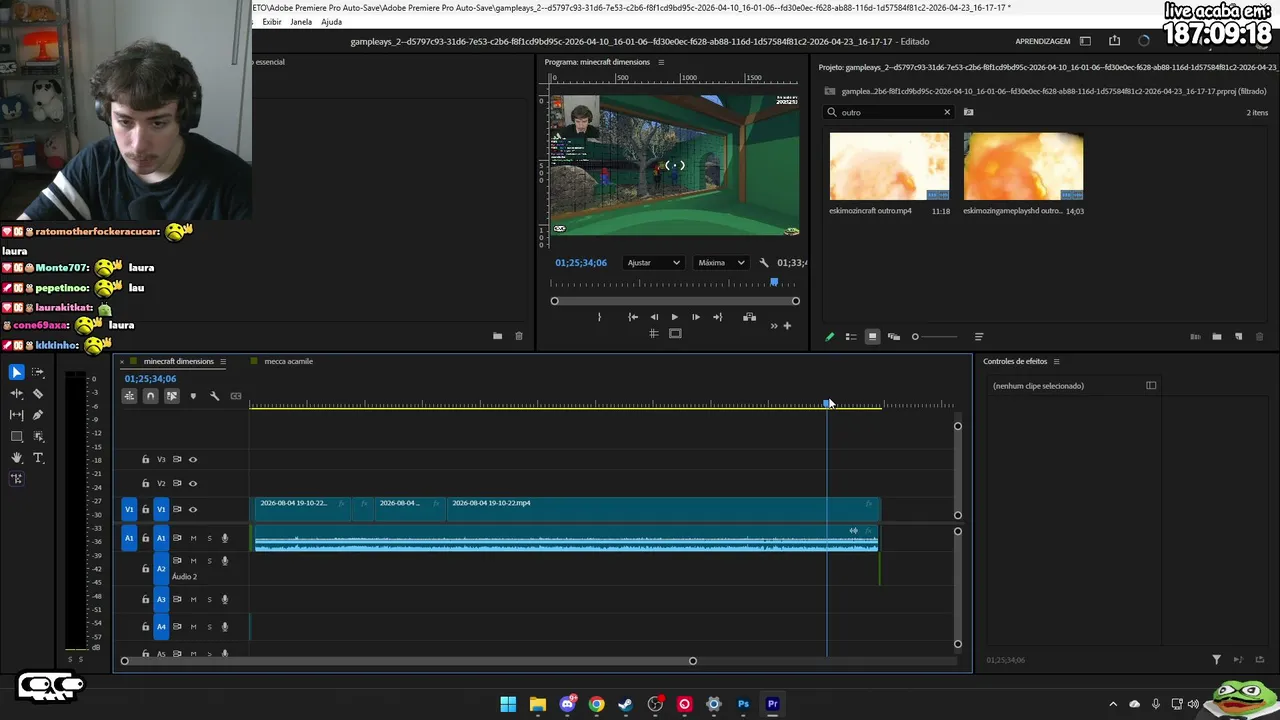This screenshot has height=720, width=1280.
Task: Select the Pen tool
Action: click(x=38, y=415)
